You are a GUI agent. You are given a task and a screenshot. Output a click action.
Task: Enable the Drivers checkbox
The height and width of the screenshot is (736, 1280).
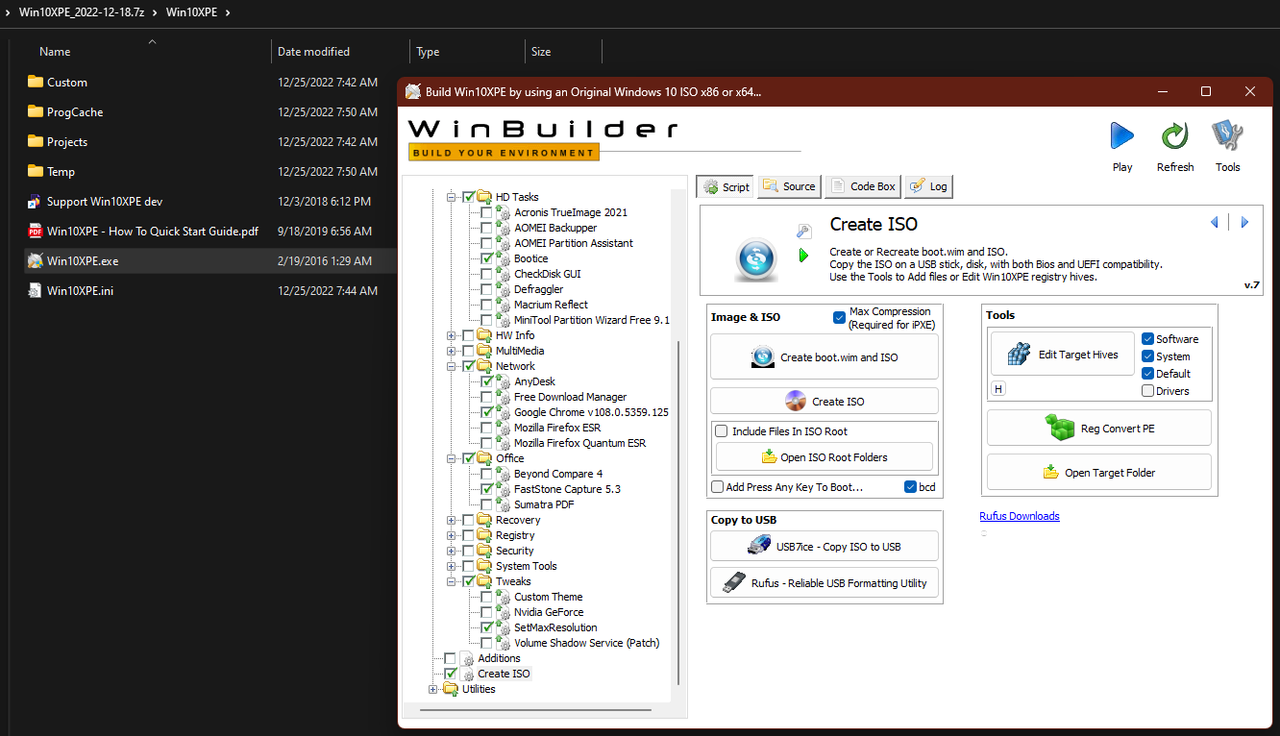coord(1148,391)
